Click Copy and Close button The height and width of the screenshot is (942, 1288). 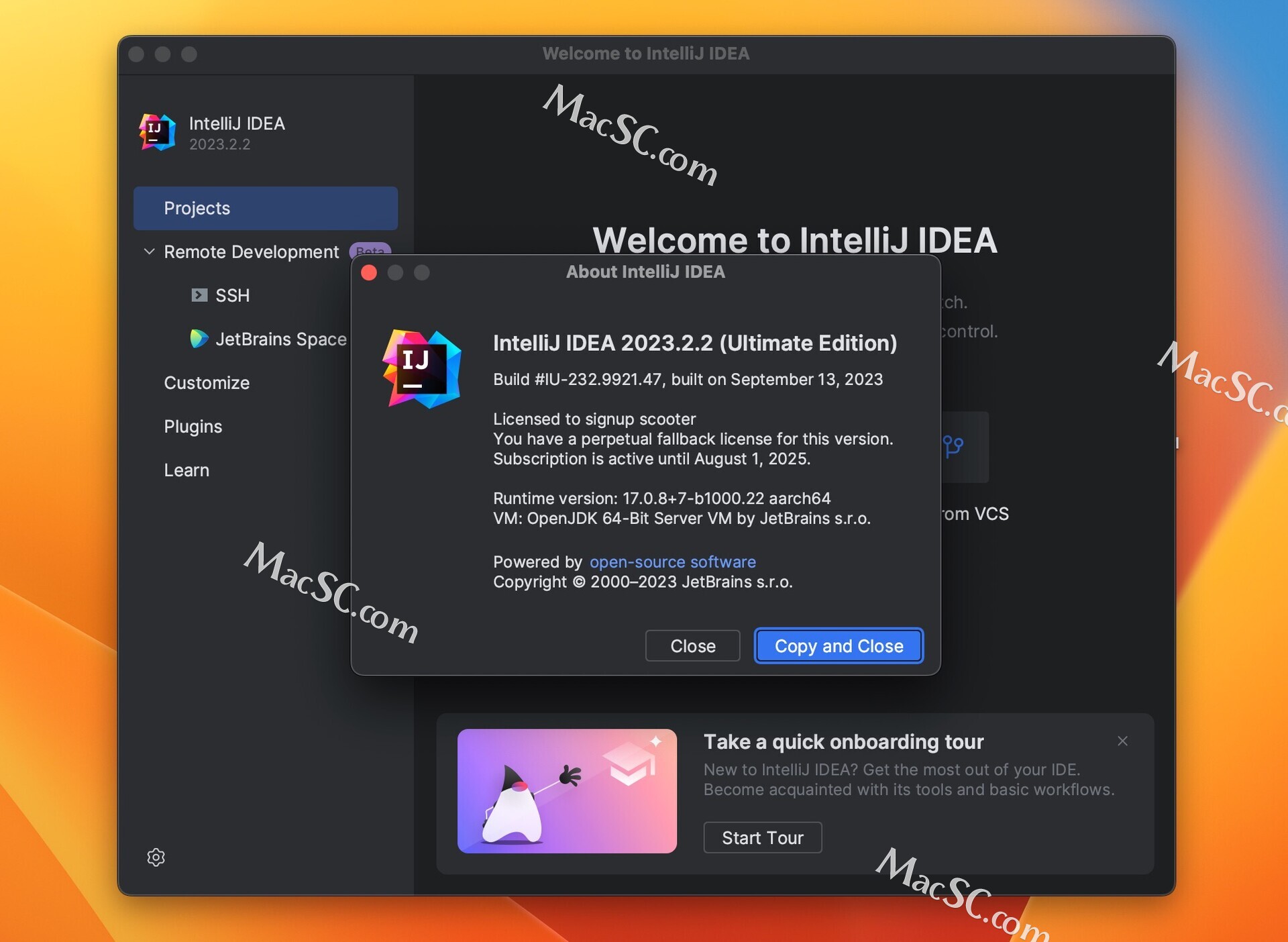(x=839, y=645)
